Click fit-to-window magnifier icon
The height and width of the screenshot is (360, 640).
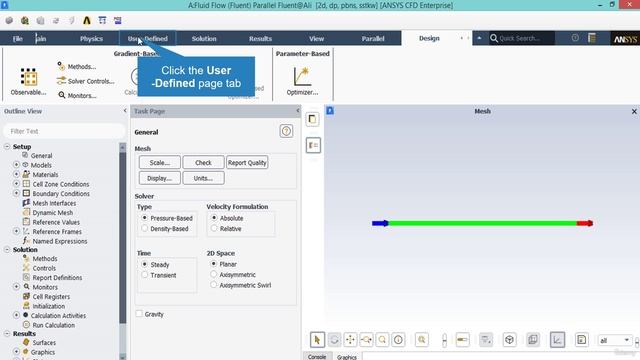tap(422, 340)
